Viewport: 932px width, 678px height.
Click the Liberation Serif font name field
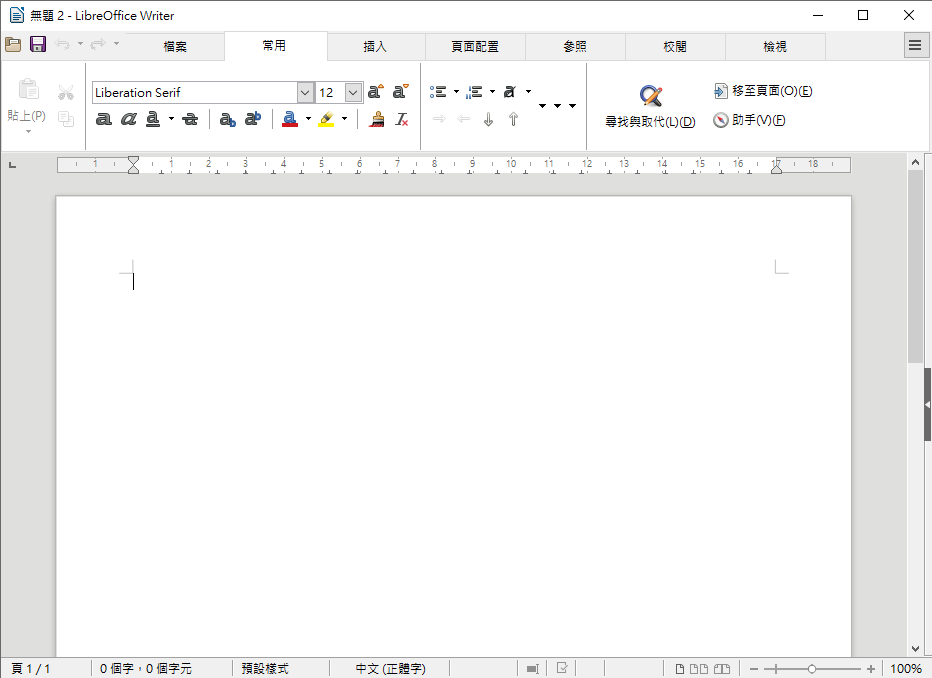pyautogui.click(x=195, y=93)
